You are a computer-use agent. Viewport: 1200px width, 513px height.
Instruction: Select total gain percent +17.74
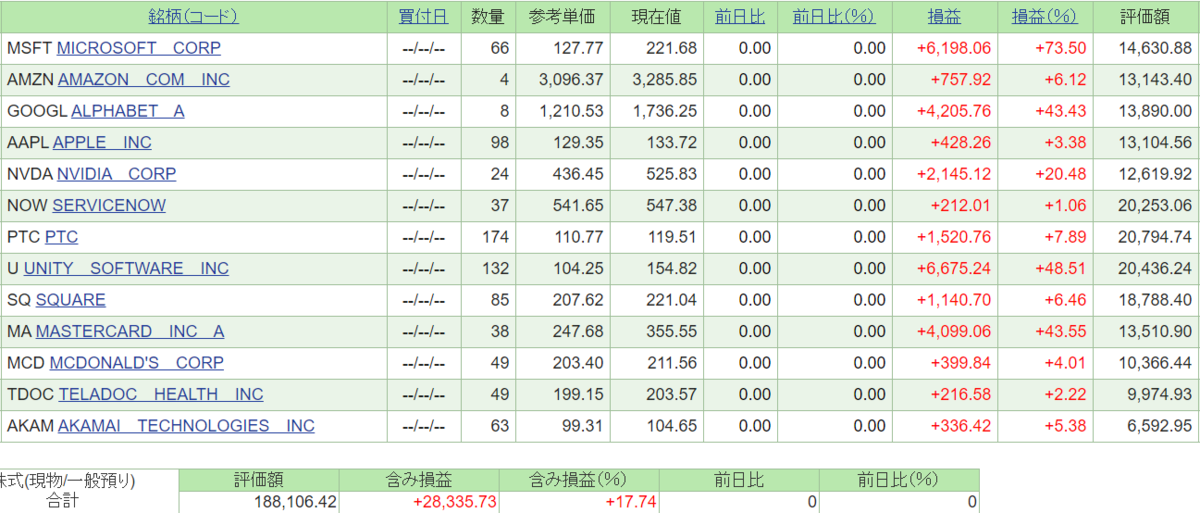pos(631,502)
